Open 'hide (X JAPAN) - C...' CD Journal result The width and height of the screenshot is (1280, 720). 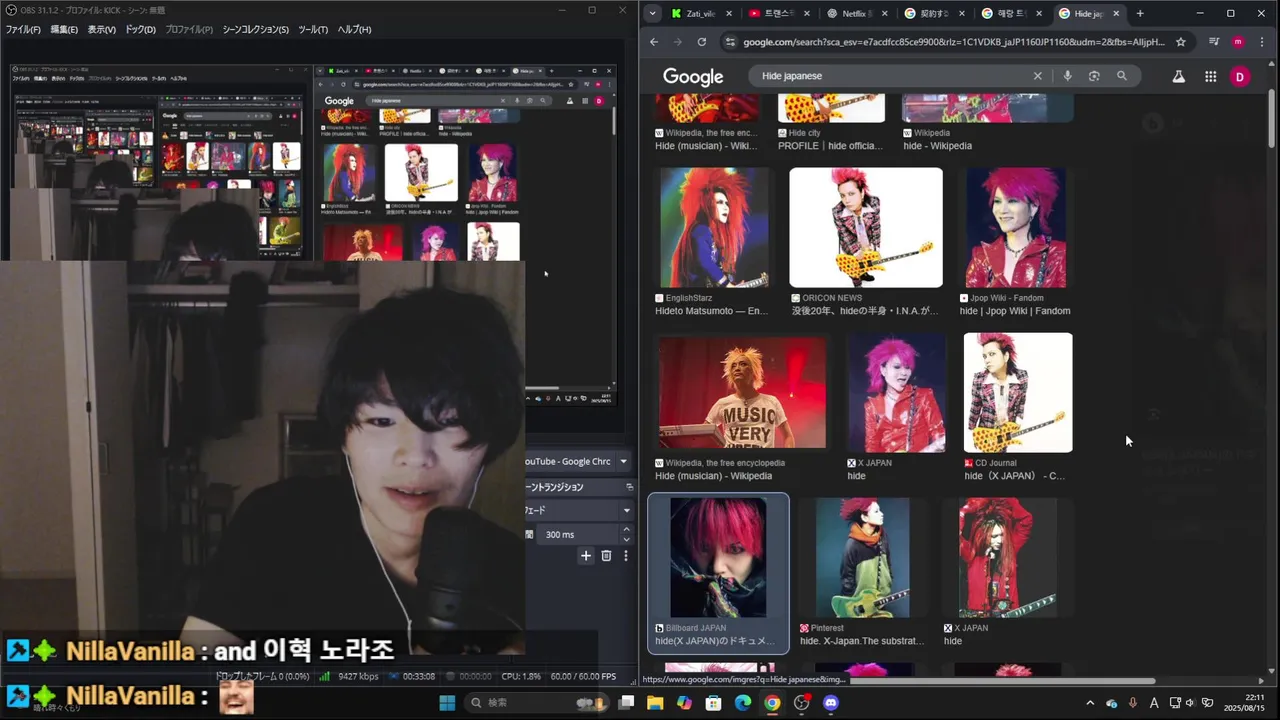[1014, 476]
